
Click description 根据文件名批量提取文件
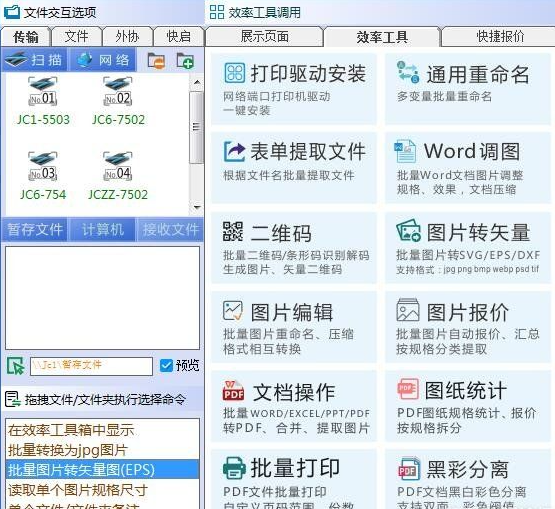tap(289, 175)
